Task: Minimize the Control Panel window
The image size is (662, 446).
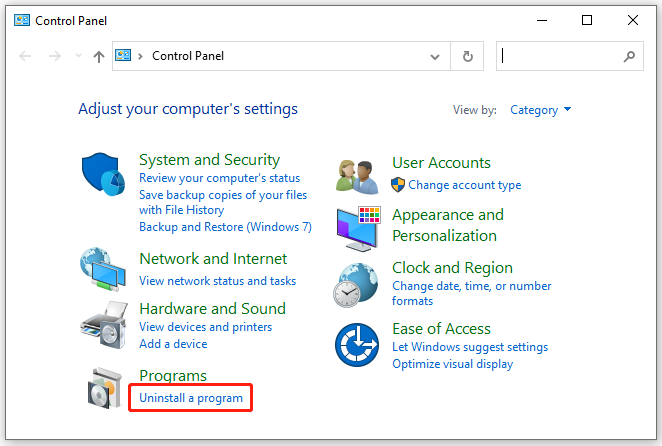Action: pyautogui.click(x=542, y=20)
